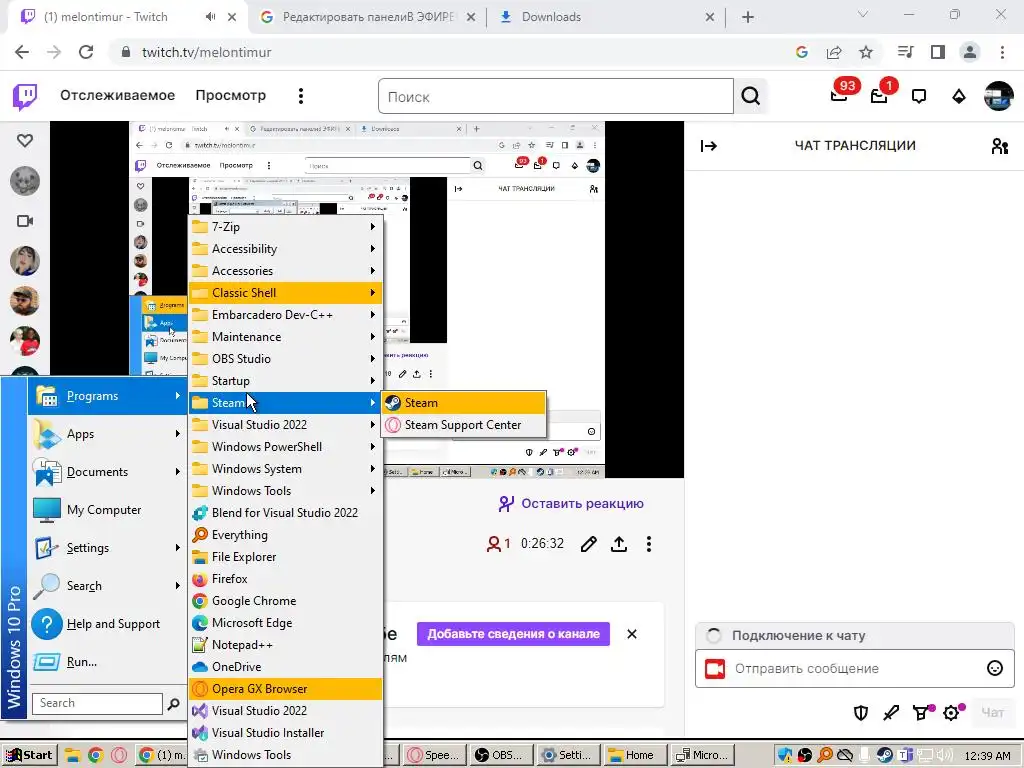
Task: Open Chrome three-dot menu
Action: 1002,52
